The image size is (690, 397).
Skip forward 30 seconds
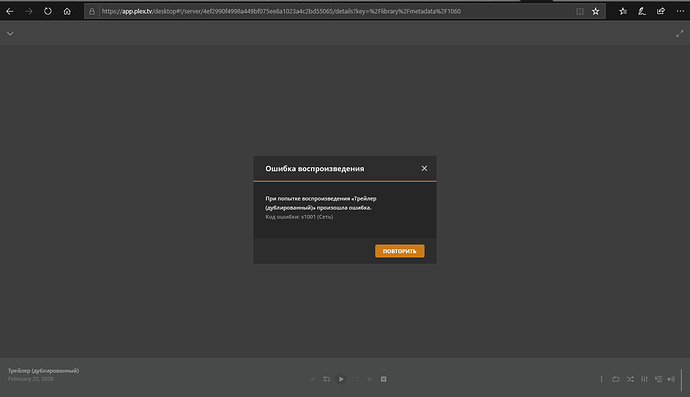click(x=355, y=379)
